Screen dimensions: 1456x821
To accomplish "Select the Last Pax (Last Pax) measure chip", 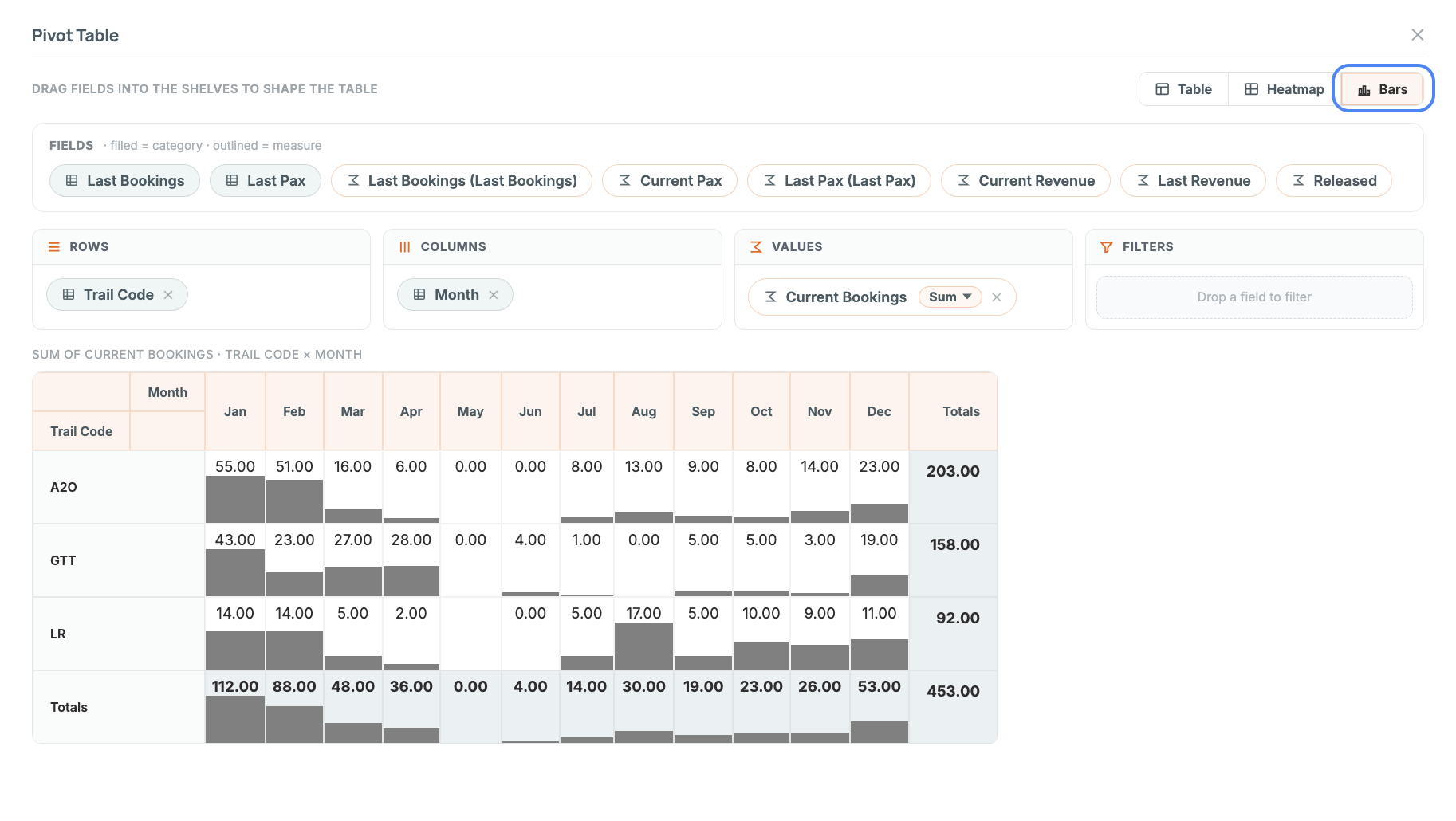I will 839,181.
